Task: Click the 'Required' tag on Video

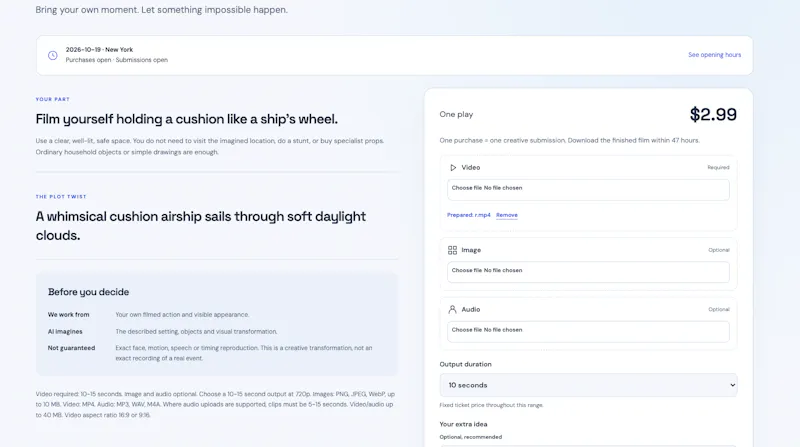Action: [718, 167]
